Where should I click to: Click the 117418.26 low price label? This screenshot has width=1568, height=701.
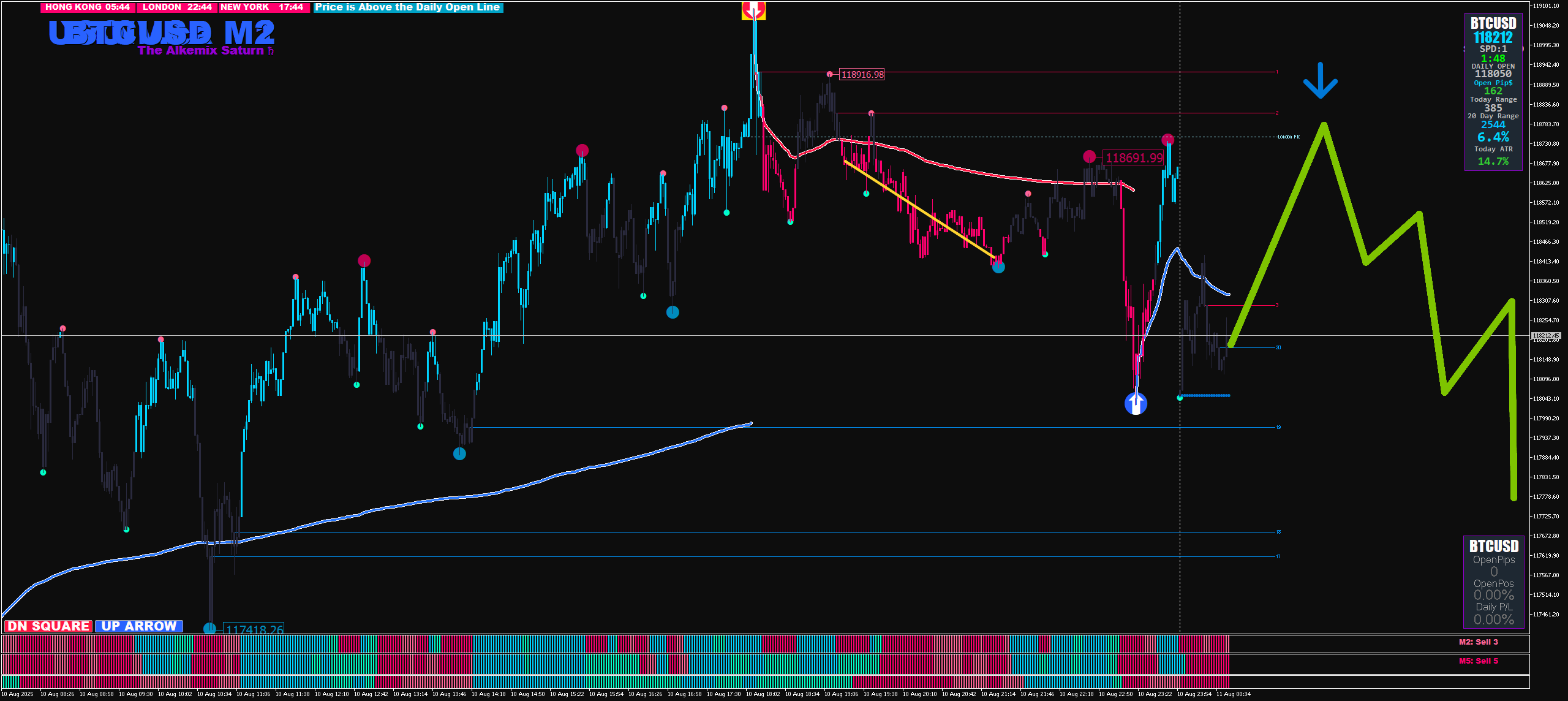tap(254, 629)
